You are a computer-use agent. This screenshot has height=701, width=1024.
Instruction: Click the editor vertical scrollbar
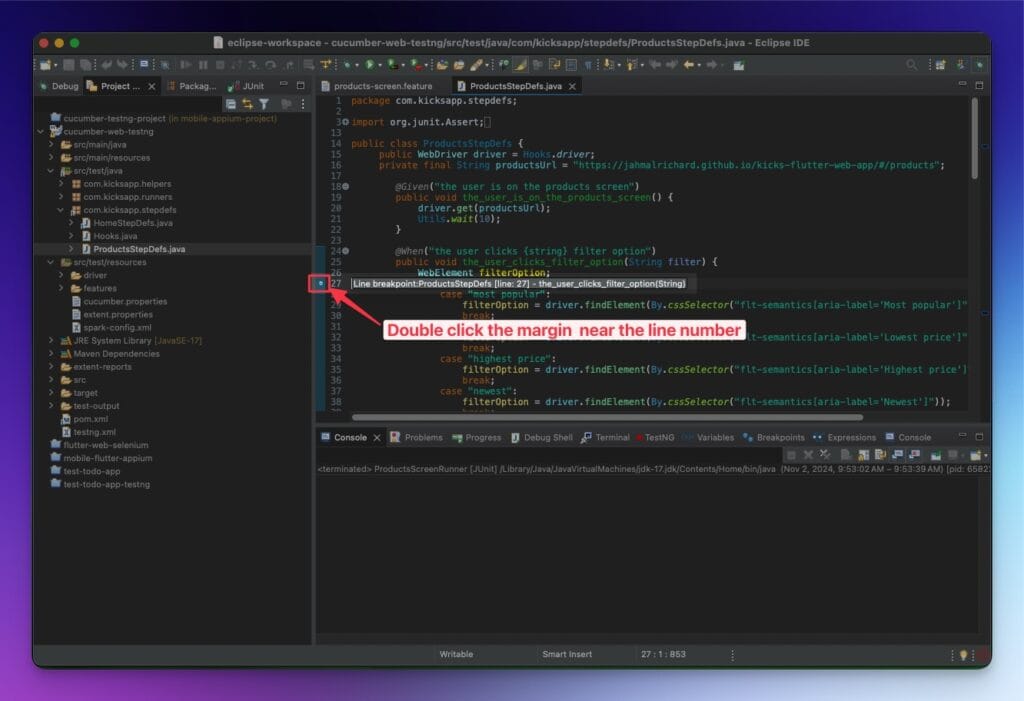pos(974,139)
